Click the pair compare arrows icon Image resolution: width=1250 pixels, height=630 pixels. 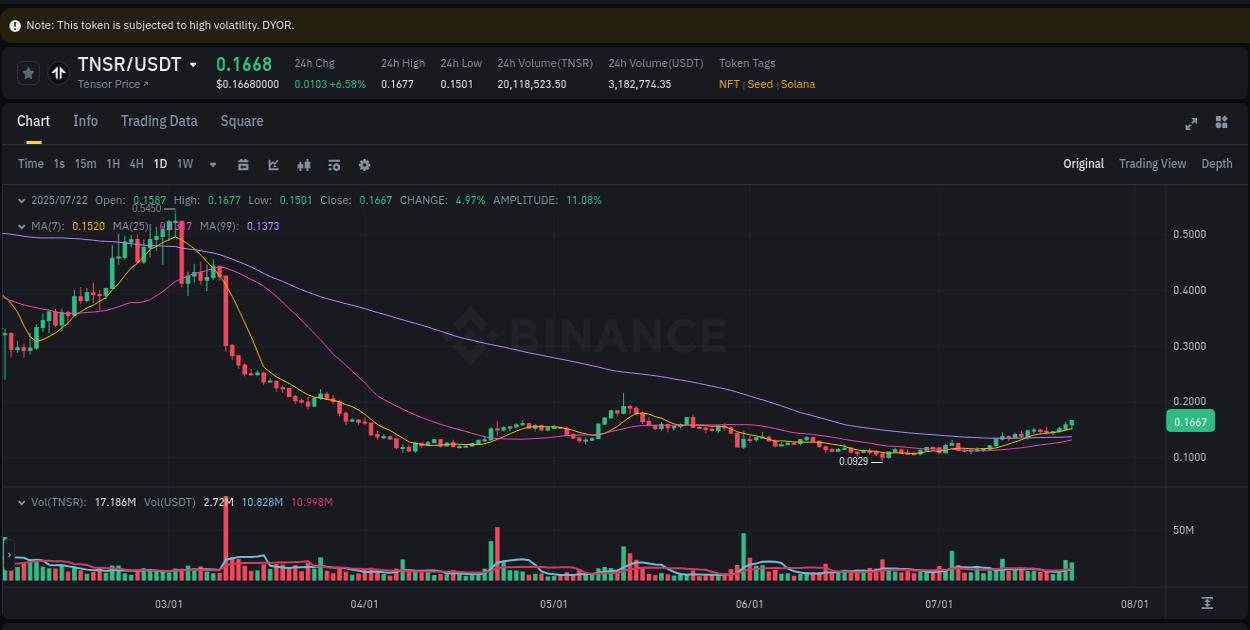click(58, 72)
